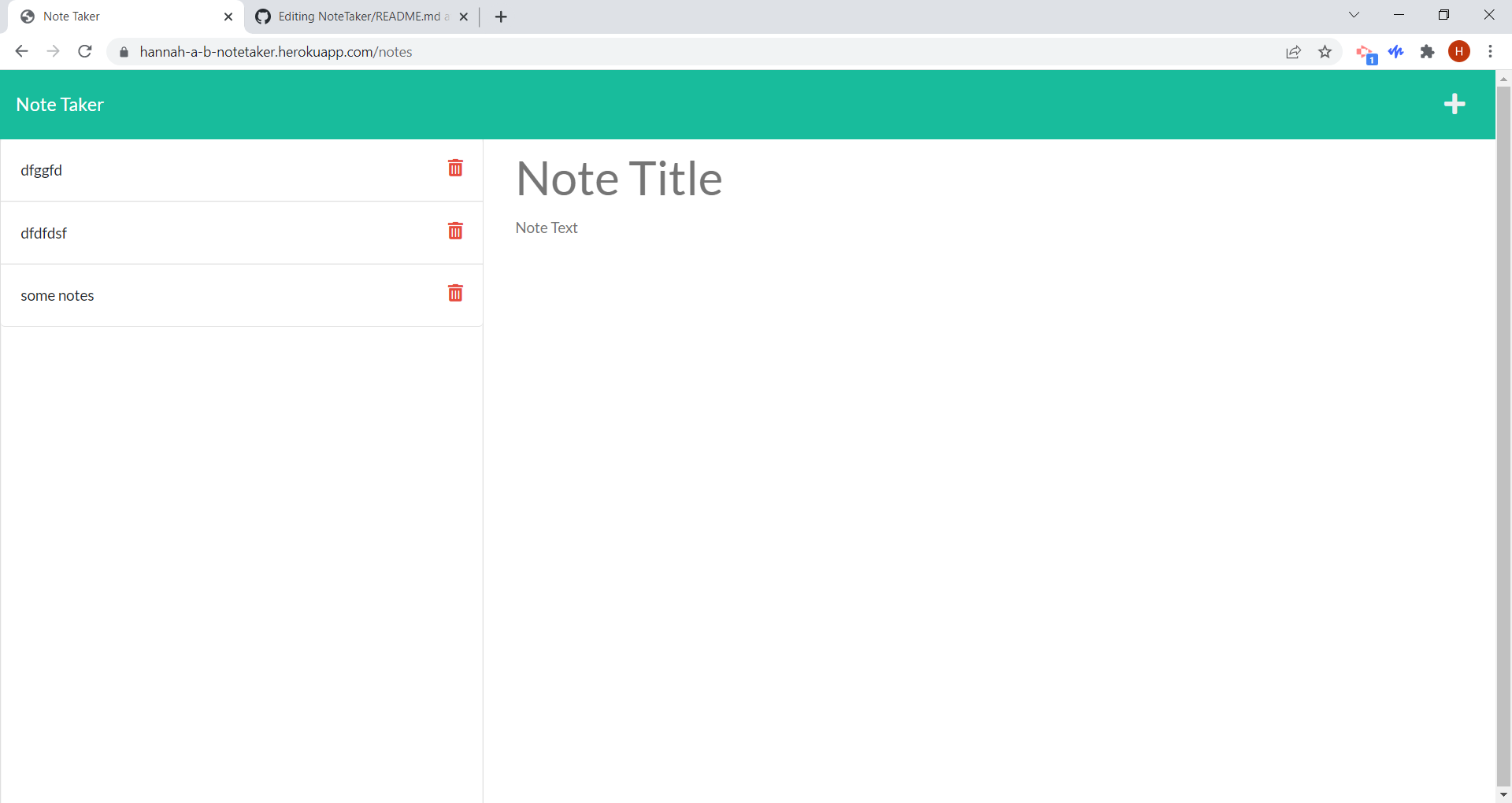View site security via the lock icon
Image resolution: width=1512 pixels, height=803 pixels.
coord(123,52)
